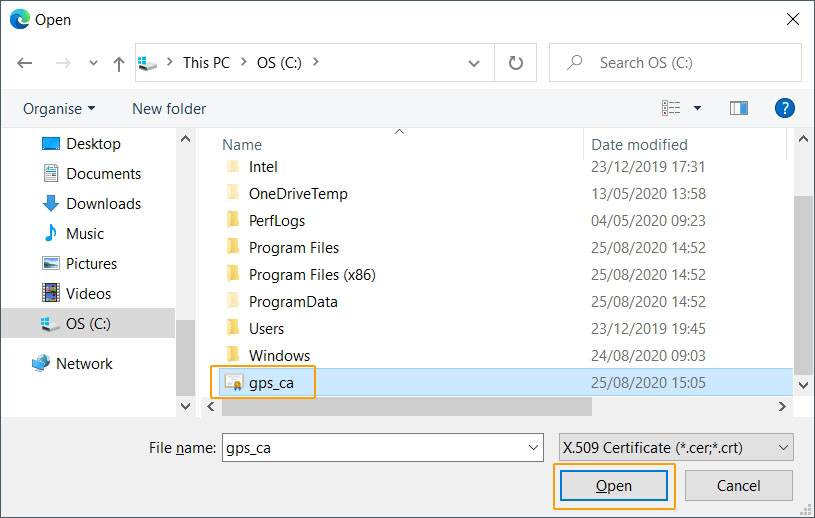Click the Up one level arrow
This screenshot has height=518, width=815.
point(119,63)
